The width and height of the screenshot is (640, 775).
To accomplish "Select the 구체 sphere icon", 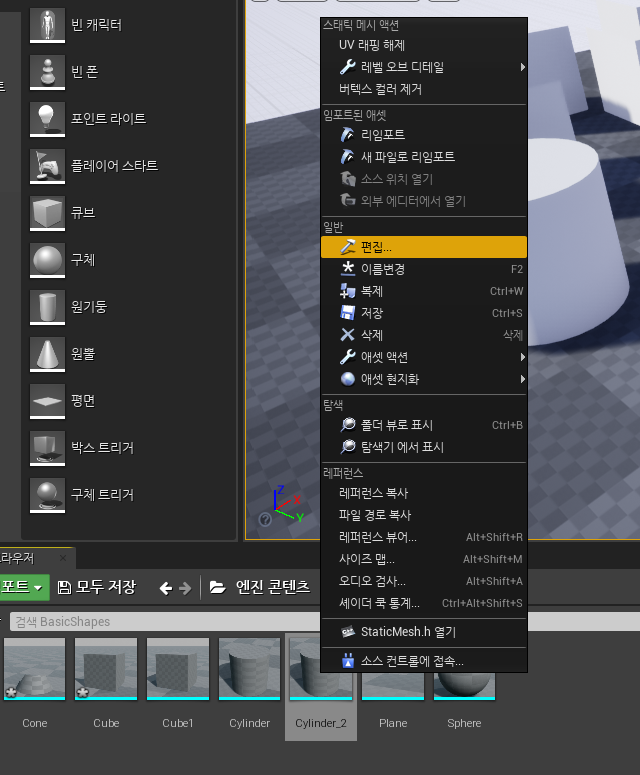I will click(x=47, y=259).
